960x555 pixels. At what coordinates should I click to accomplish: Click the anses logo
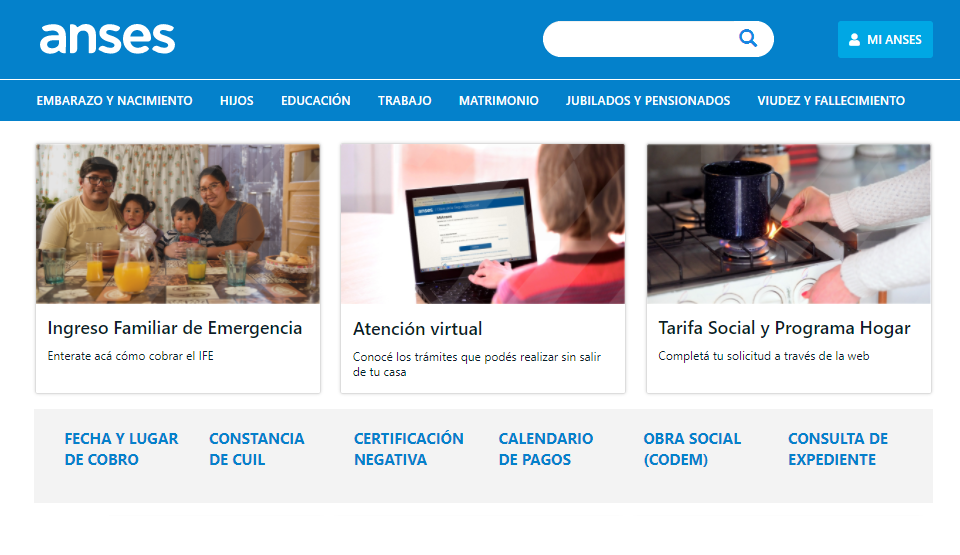pyautogui.click(x=107, y=39)
